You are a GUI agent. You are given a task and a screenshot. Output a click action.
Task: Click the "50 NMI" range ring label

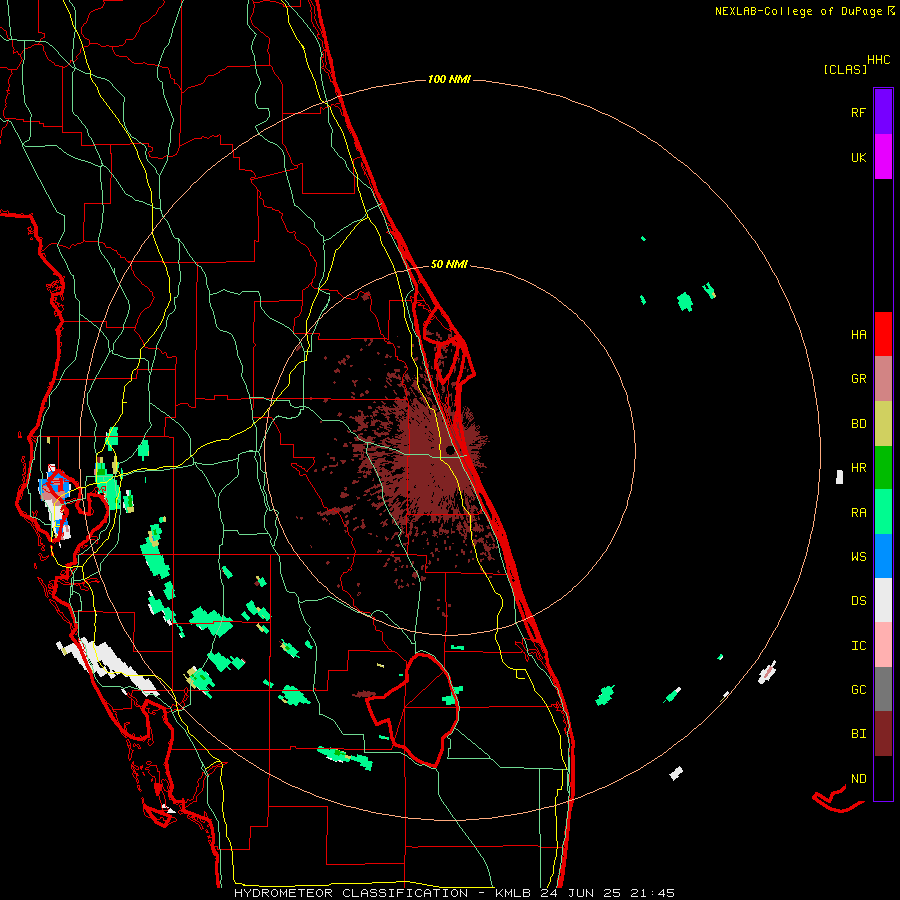coord(449,264)
